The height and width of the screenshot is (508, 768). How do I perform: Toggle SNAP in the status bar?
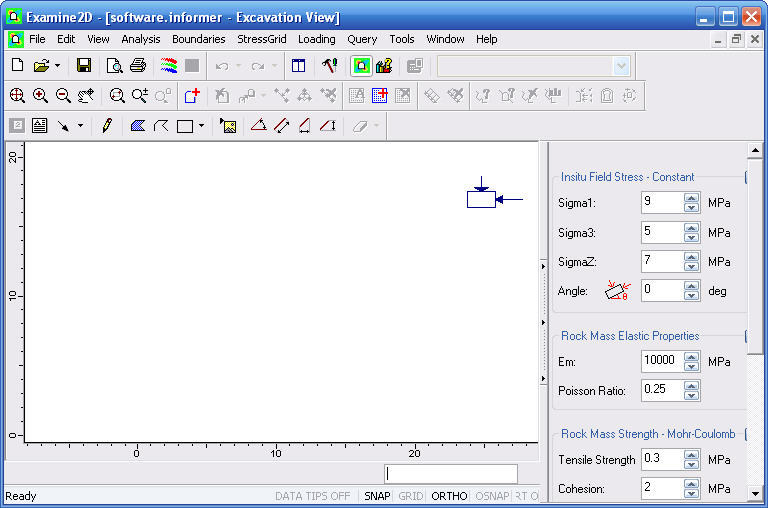(377, 496)
